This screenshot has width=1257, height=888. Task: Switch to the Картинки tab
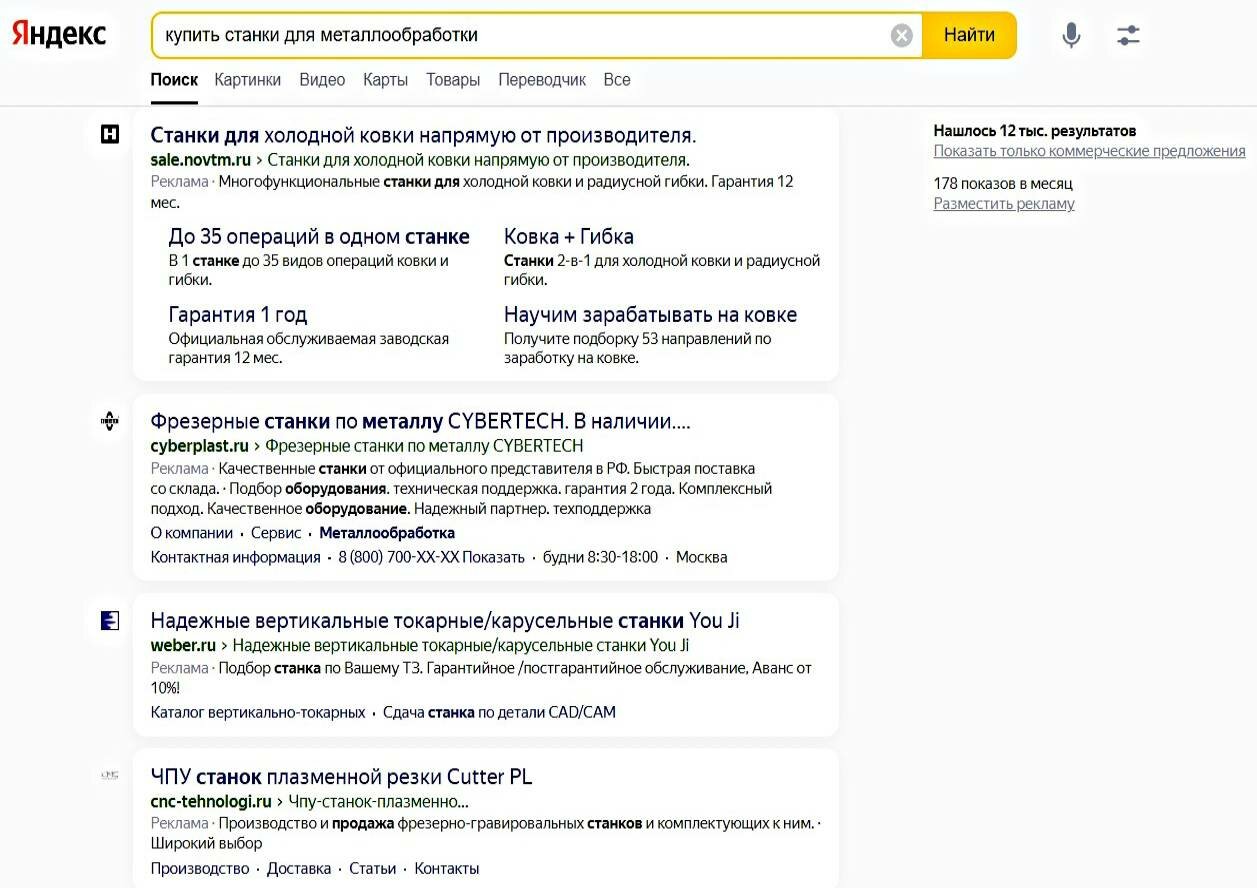(247, 80)
